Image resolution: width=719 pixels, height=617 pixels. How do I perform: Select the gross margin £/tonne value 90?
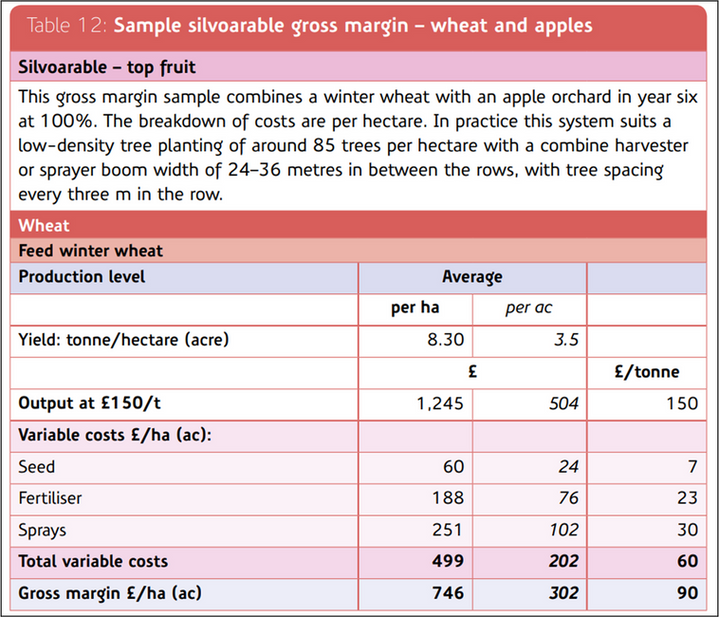point(686,593)
